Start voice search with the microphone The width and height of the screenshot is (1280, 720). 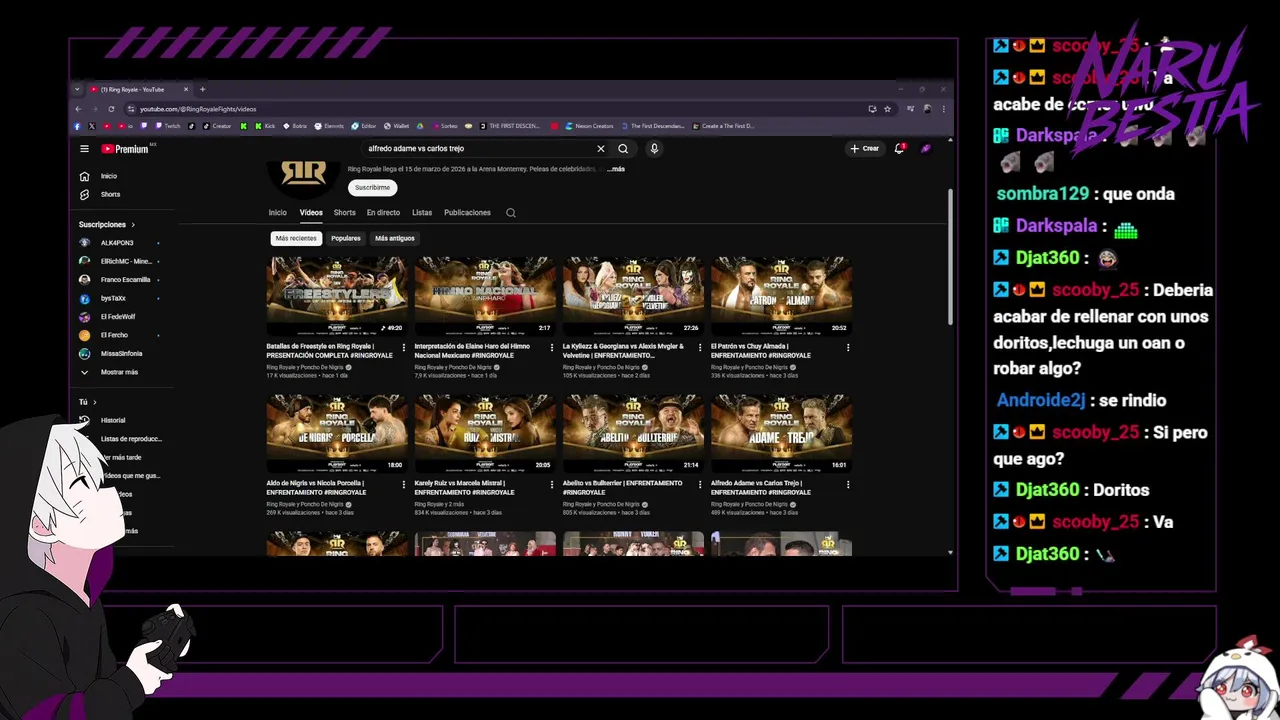[654, 149]
